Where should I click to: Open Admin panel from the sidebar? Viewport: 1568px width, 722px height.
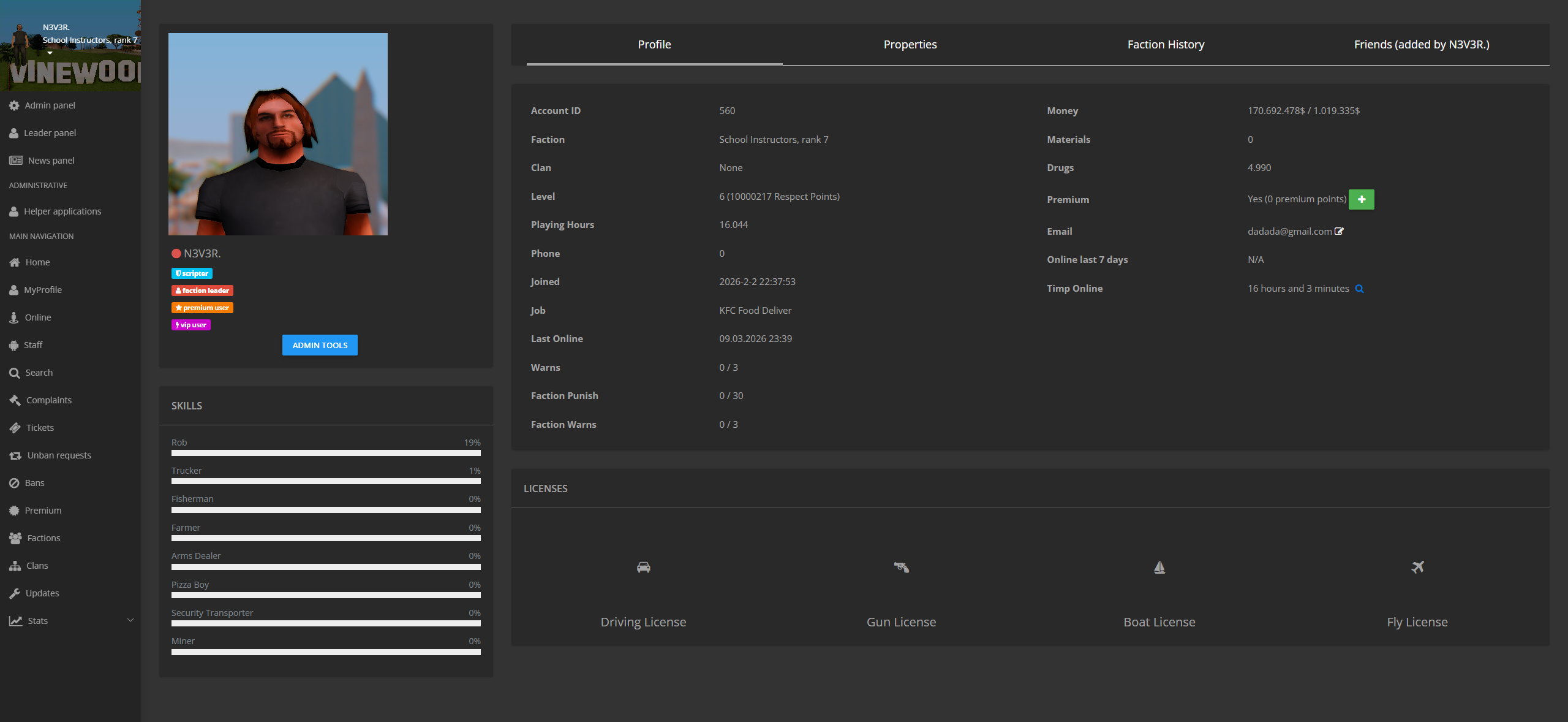50,105
